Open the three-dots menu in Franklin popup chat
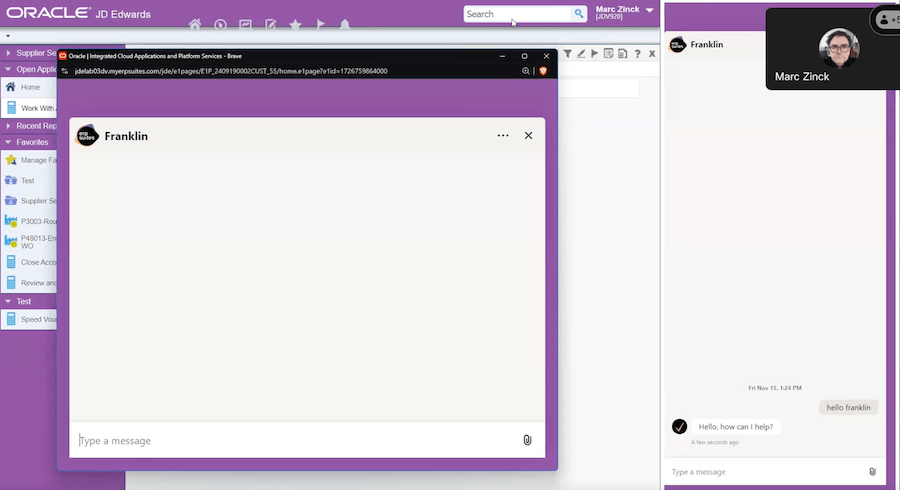Screen dimensions: 900x490 coord(503,135)
